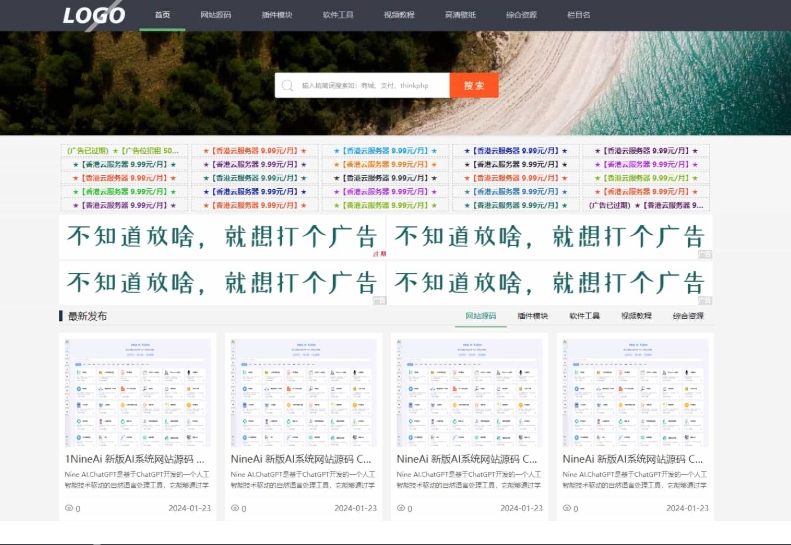Open 综合资源 in the top navigation
Screen dimensions: 791x545
[521, 15]
